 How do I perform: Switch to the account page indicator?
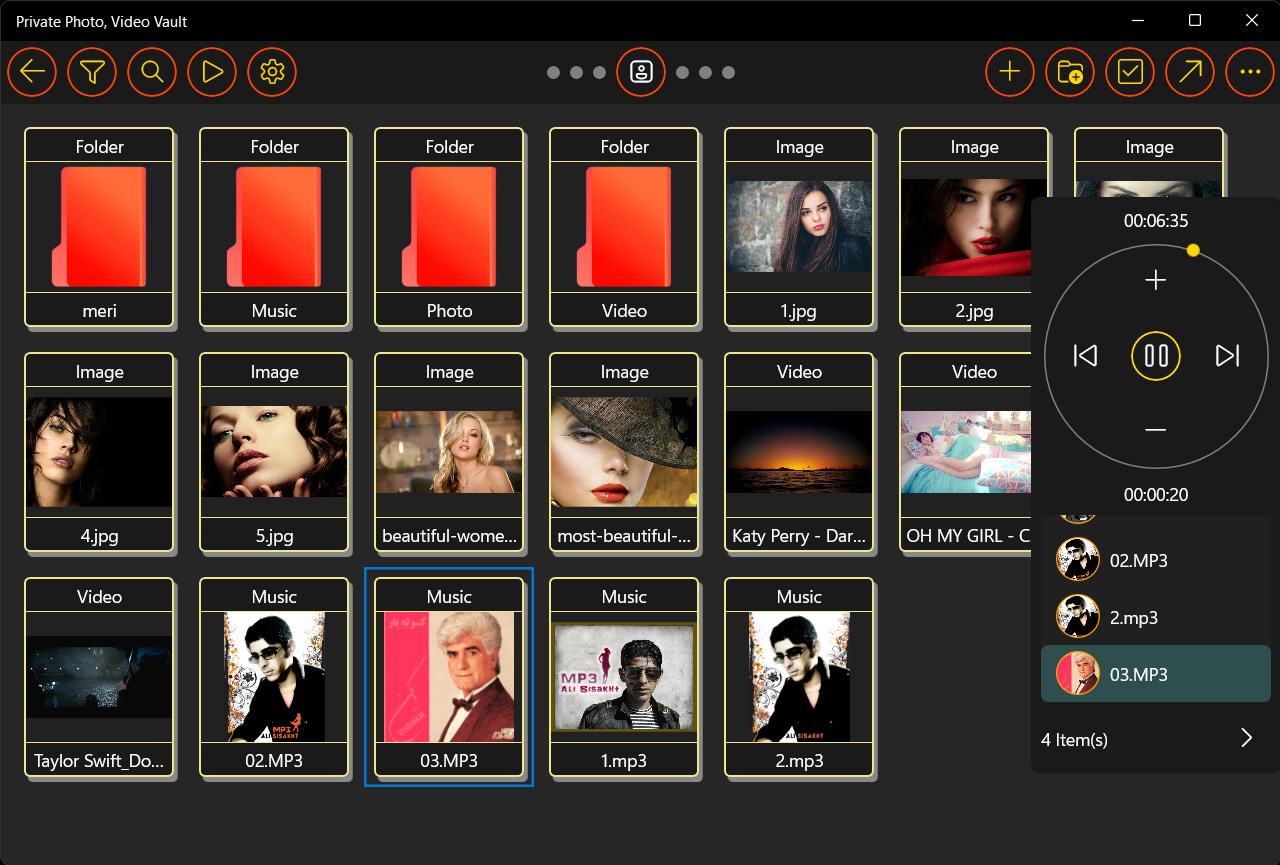[641, 72]
